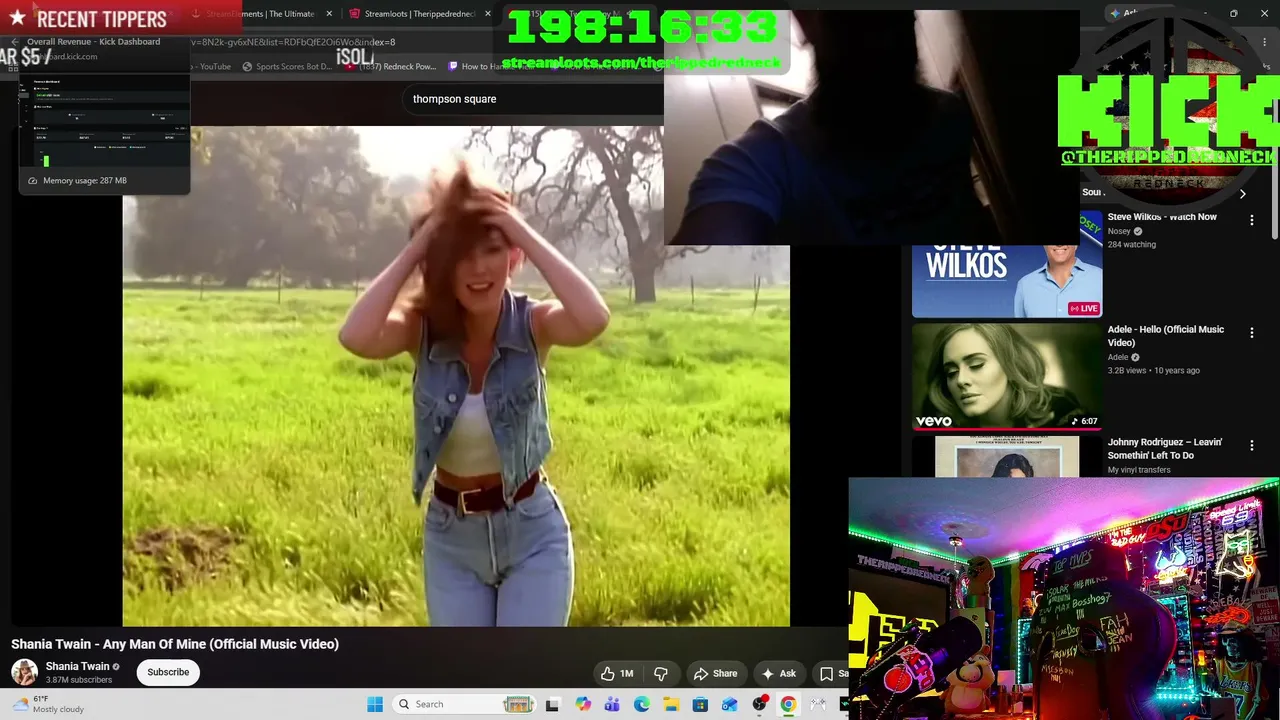The height and width of the screenshot is (720, 1280).
Task: Click the Windows taskbar Search box
Action: 465,704
